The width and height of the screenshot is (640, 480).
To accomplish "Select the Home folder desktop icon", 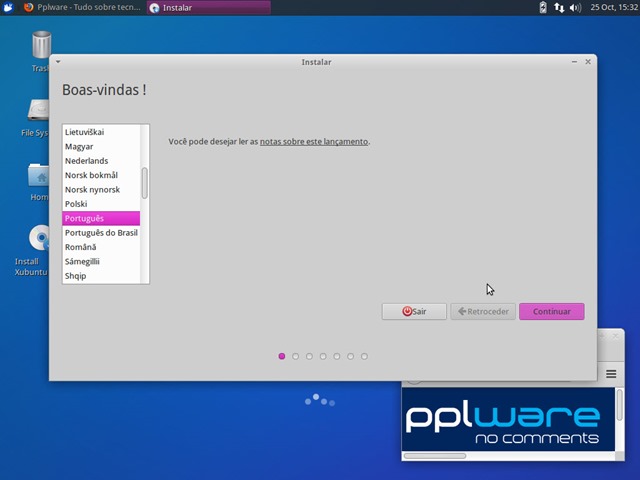I will tap(39, 182).
